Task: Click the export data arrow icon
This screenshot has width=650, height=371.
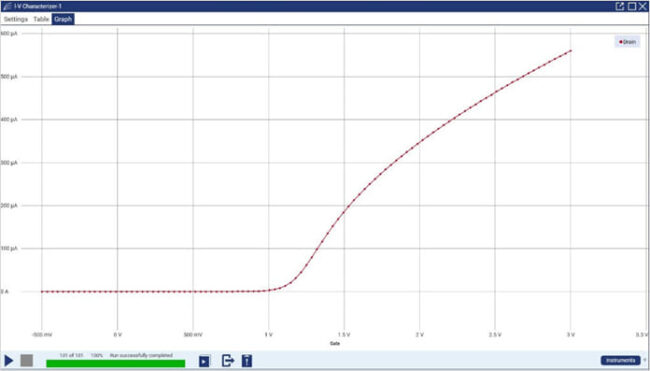Action: click(228, 361)
